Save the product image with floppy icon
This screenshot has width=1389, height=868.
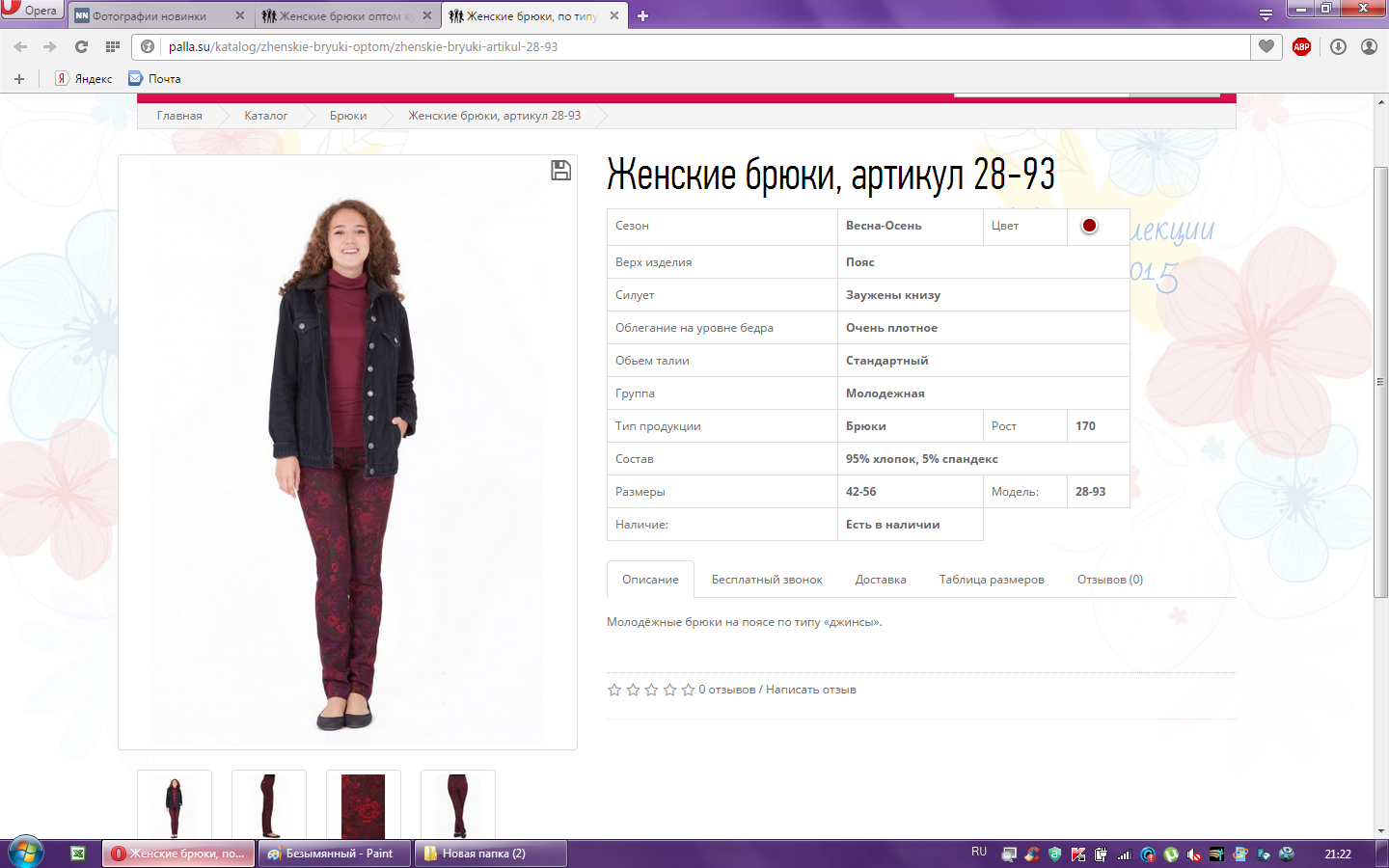pyautogui.click(x=560, y=171)
